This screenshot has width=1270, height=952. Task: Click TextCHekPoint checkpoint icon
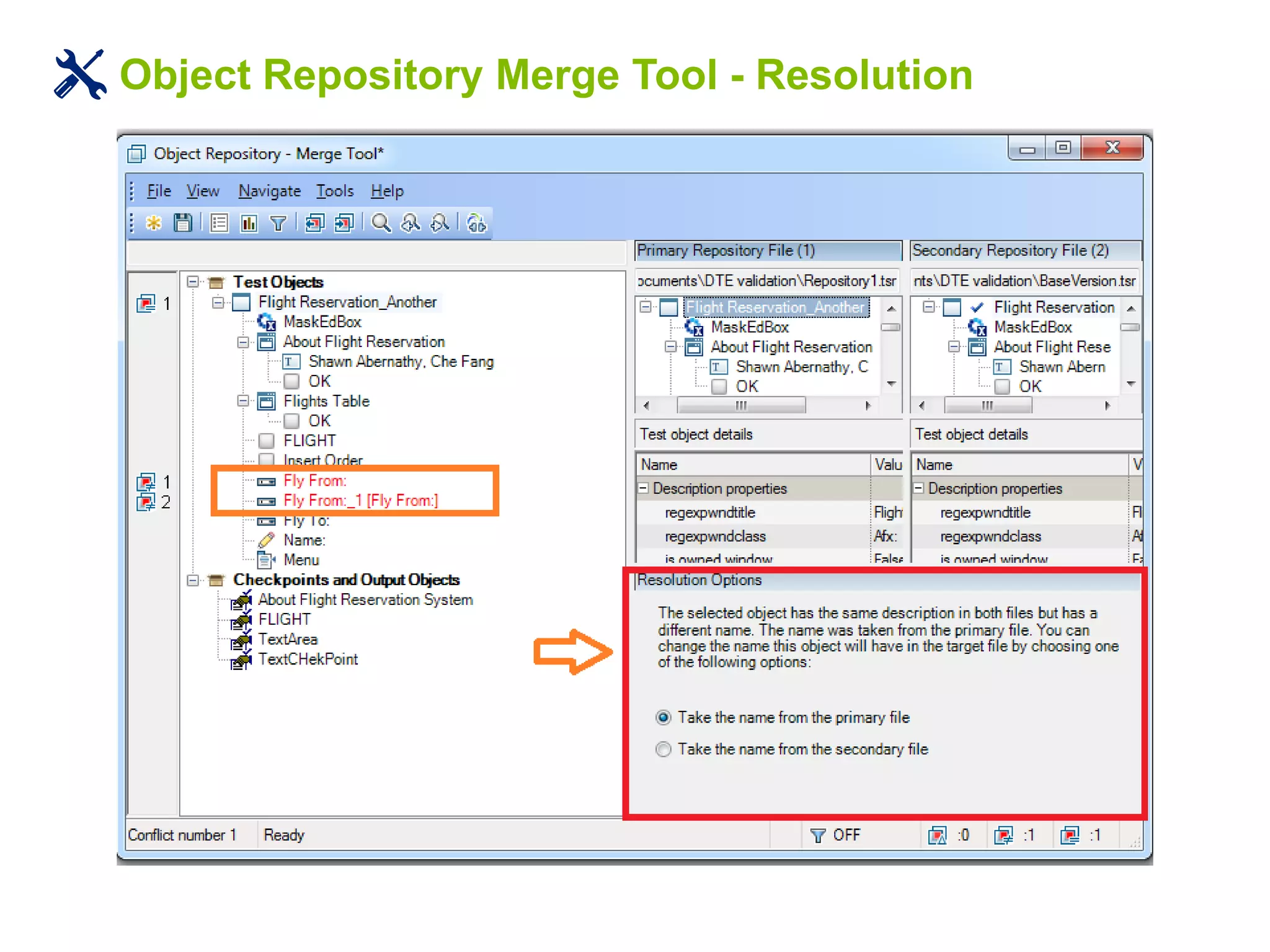pyautogui.click(x=241, y=659)
